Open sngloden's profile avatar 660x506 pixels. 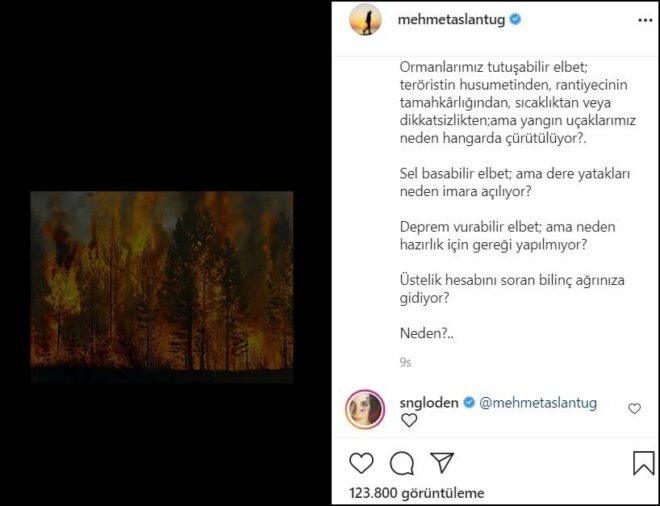(364, 409)
